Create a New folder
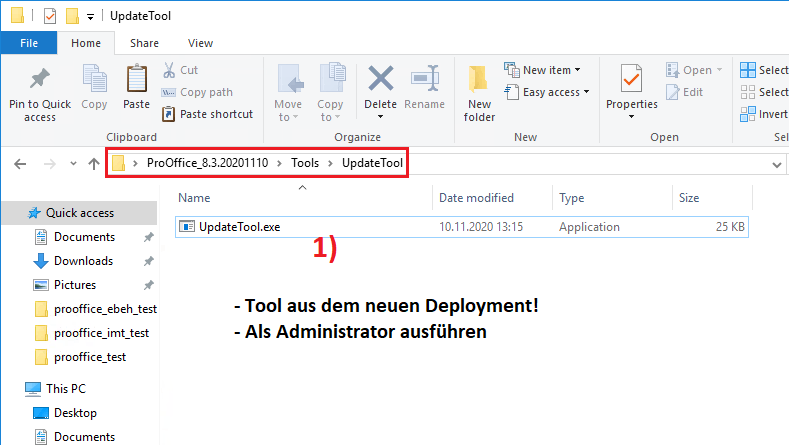Viewport: 789px width, 445px height. point(479,95)
